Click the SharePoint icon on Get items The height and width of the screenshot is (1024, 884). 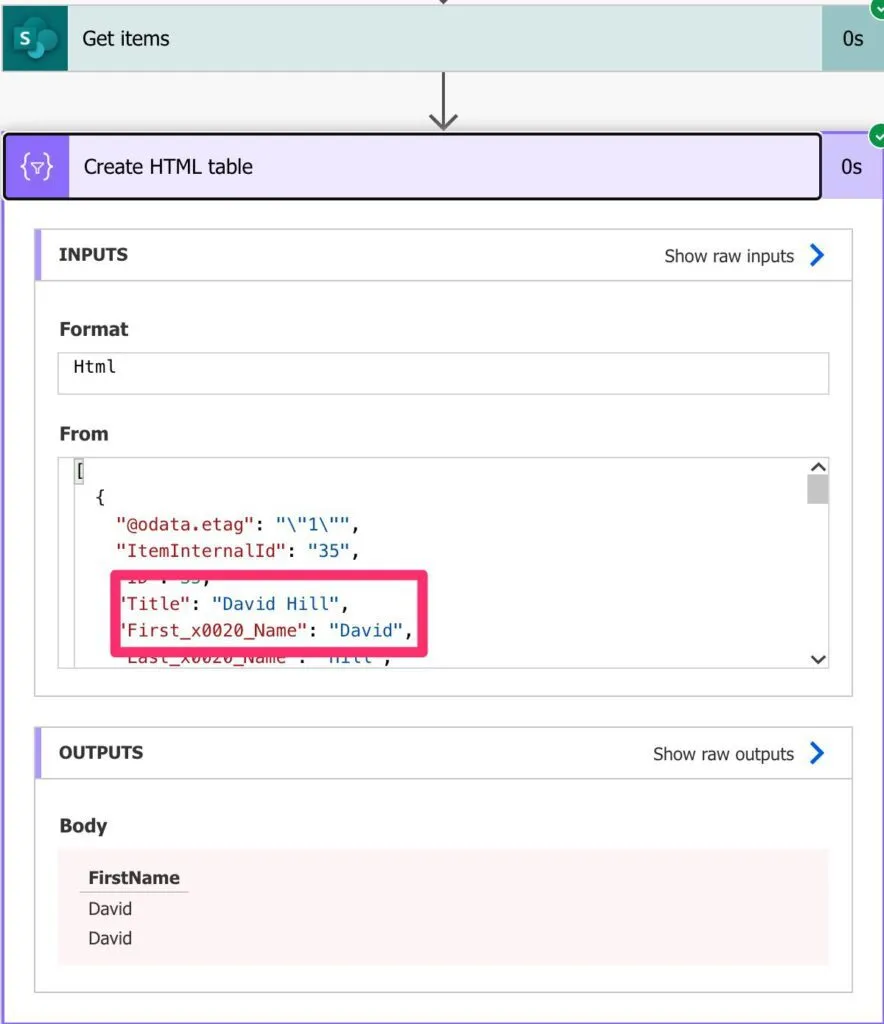pos(35,39)
